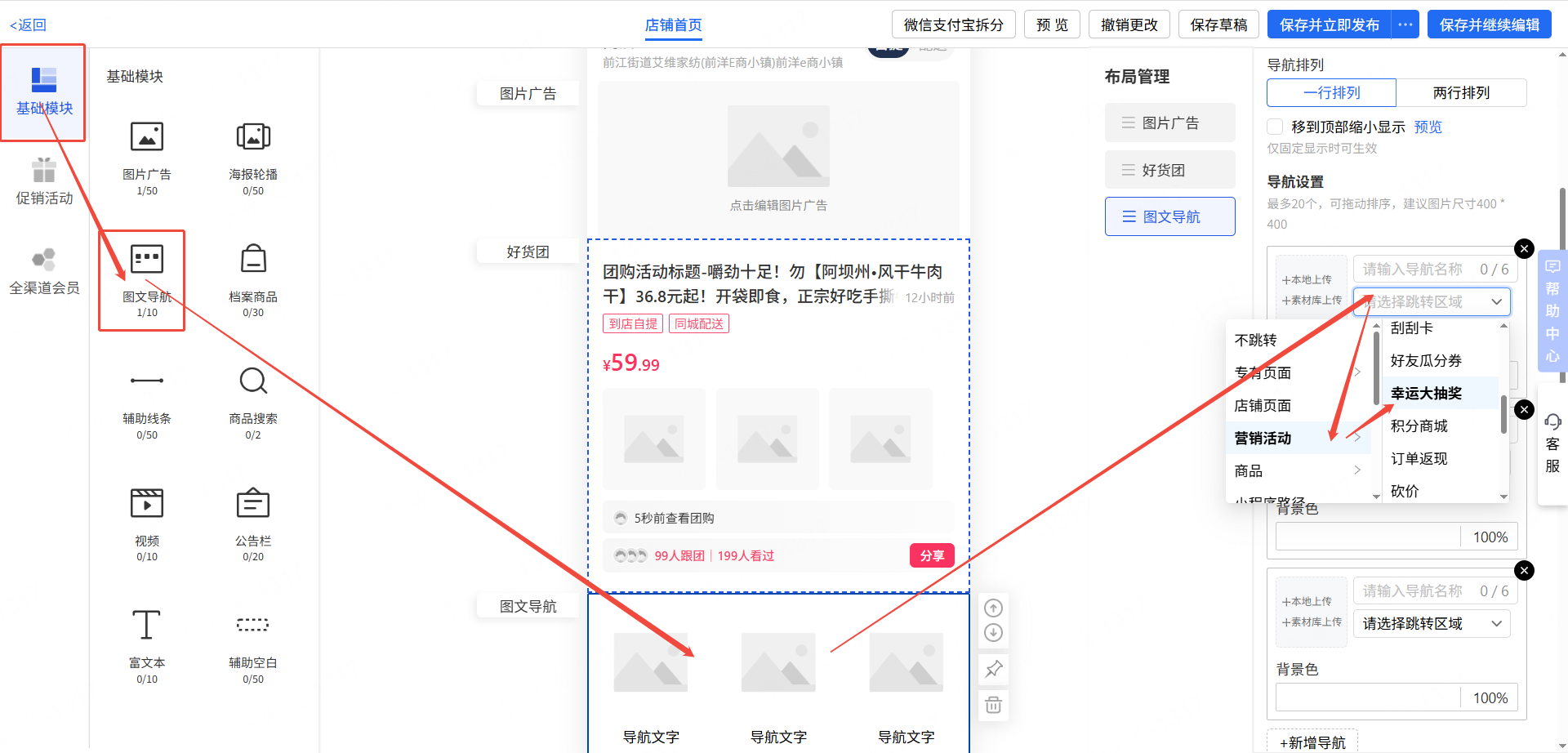Expand the 商品 submenu
The image size is (1568, 753).
click(1298, 470)
